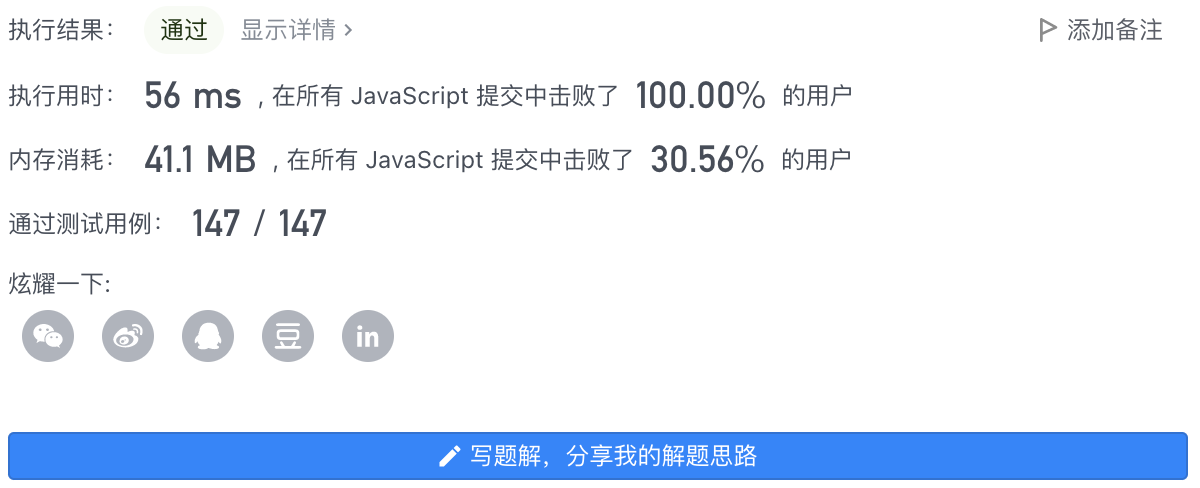
Task: Select the 41.1 MB memory value
Action: pyautogui.click(x=200, y=159)
